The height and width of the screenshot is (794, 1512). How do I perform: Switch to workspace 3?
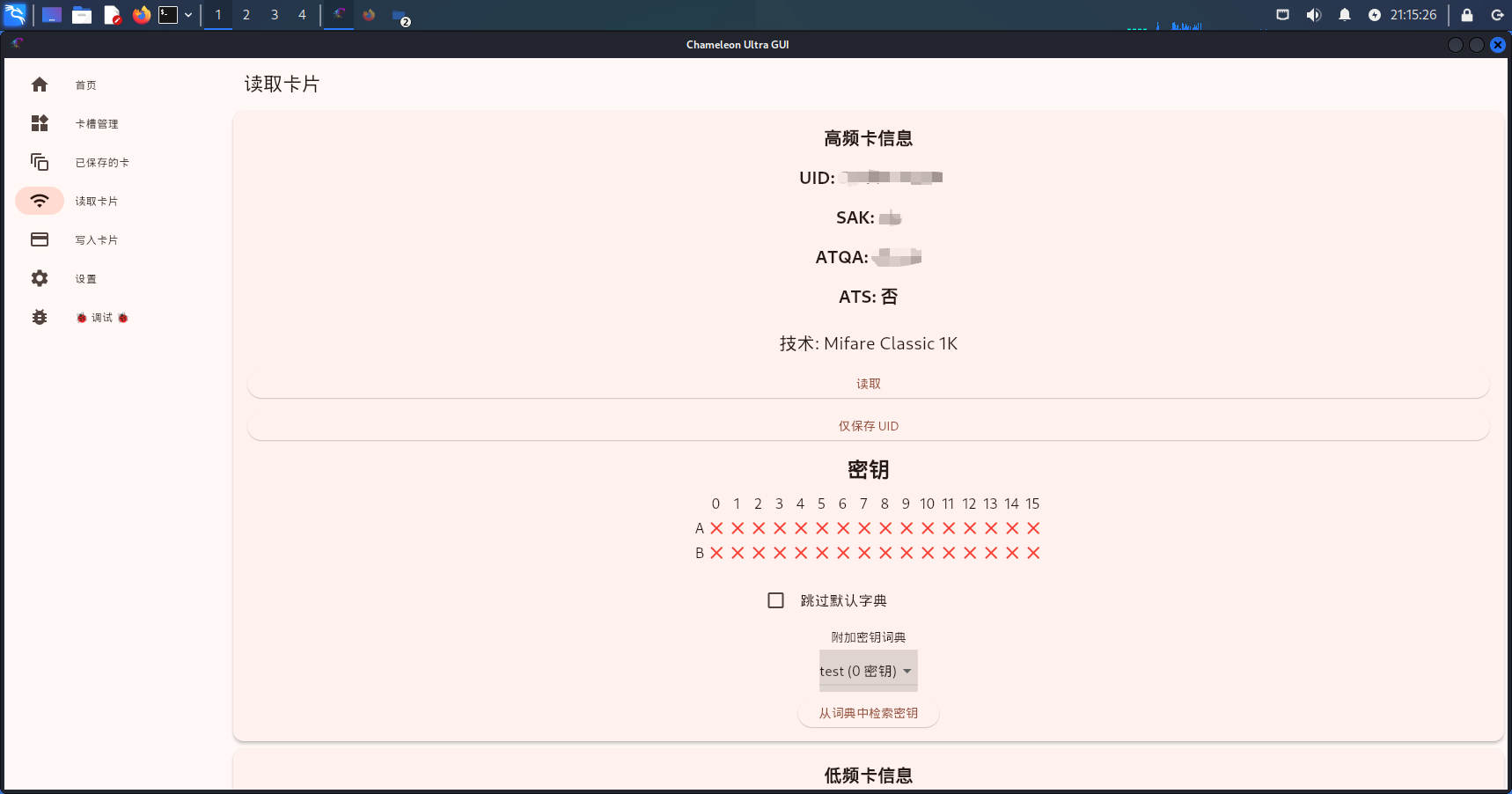click(275, 15)
